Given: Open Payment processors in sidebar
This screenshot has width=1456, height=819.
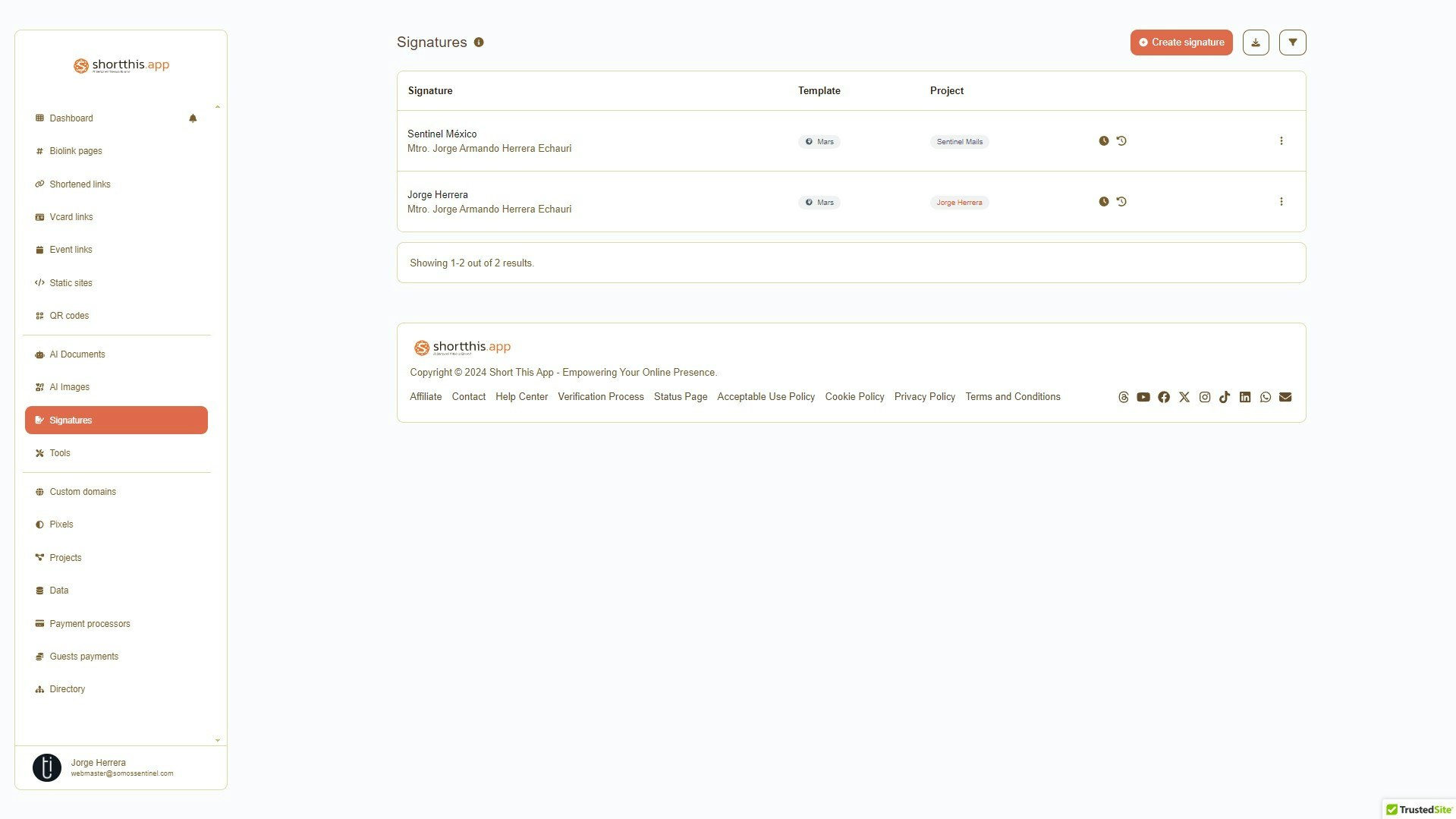Looking at the screenshot, I should (90, 624).
